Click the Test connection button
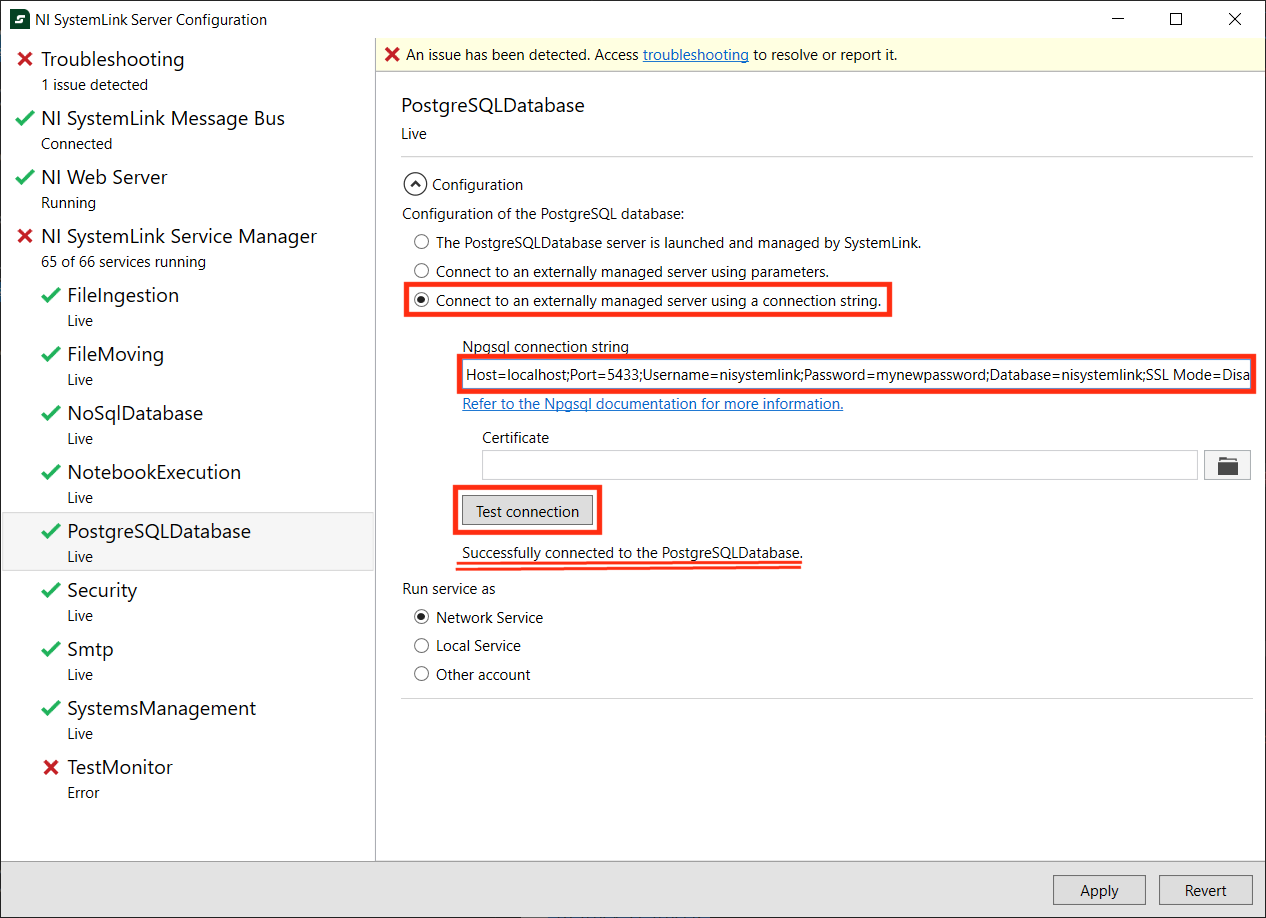 [527, 511]
